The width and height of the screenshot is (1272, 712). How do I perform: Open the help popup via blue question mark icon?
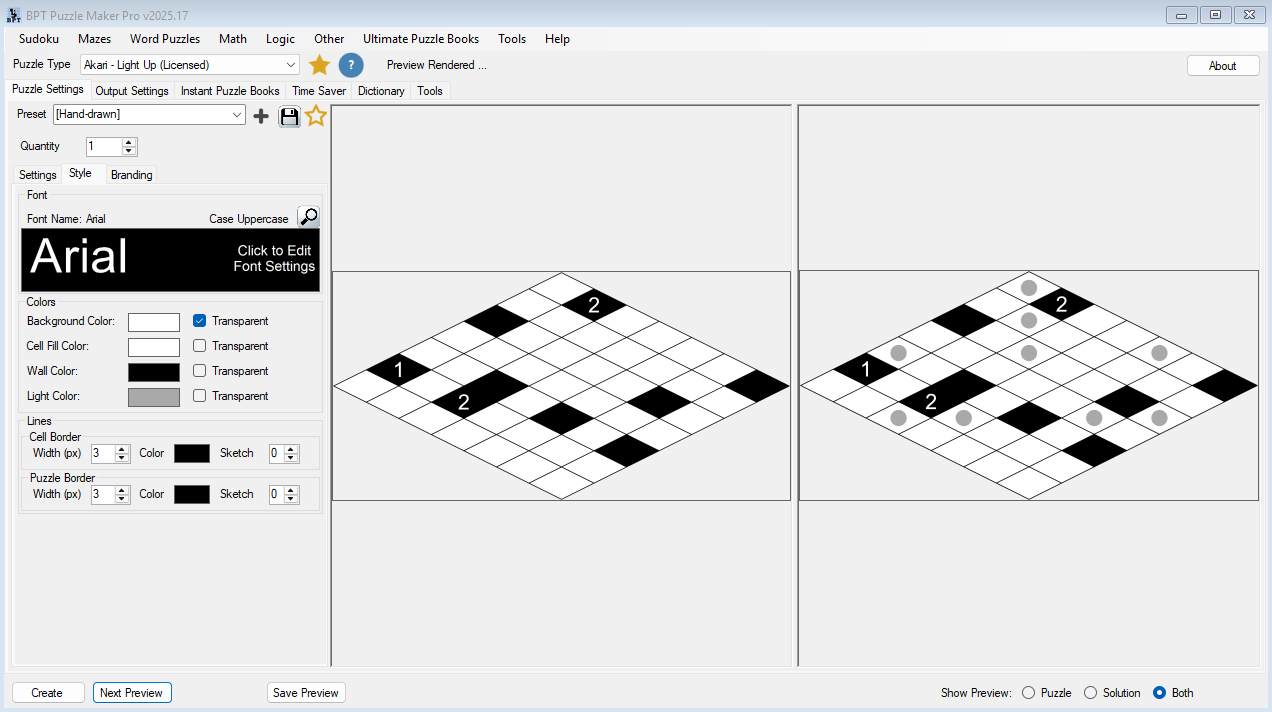point(351,64)
